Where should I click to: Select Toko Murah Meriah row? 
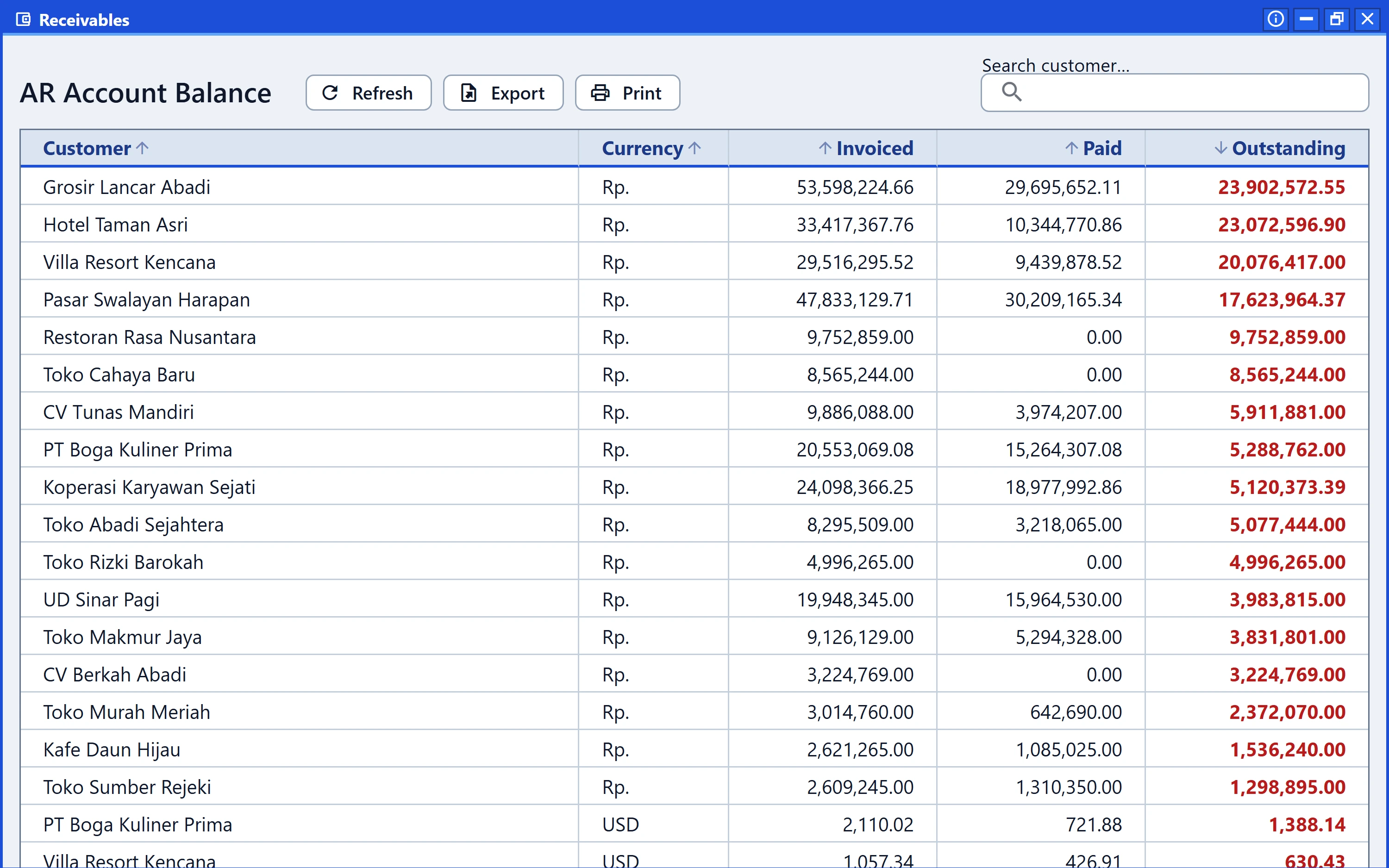tap(694, 712)
